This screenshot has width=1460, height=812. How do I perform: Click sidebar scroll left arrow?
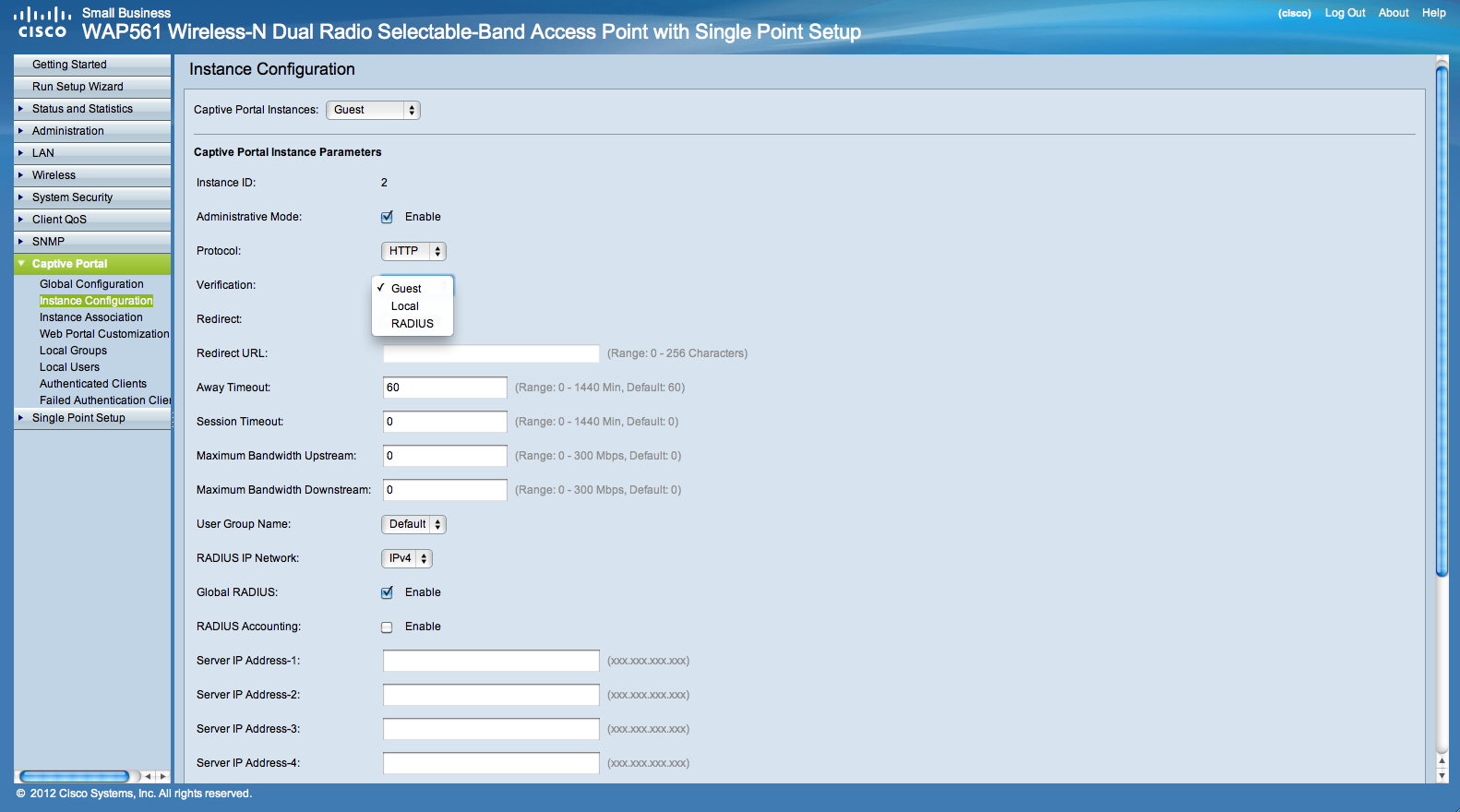(148, 776)
